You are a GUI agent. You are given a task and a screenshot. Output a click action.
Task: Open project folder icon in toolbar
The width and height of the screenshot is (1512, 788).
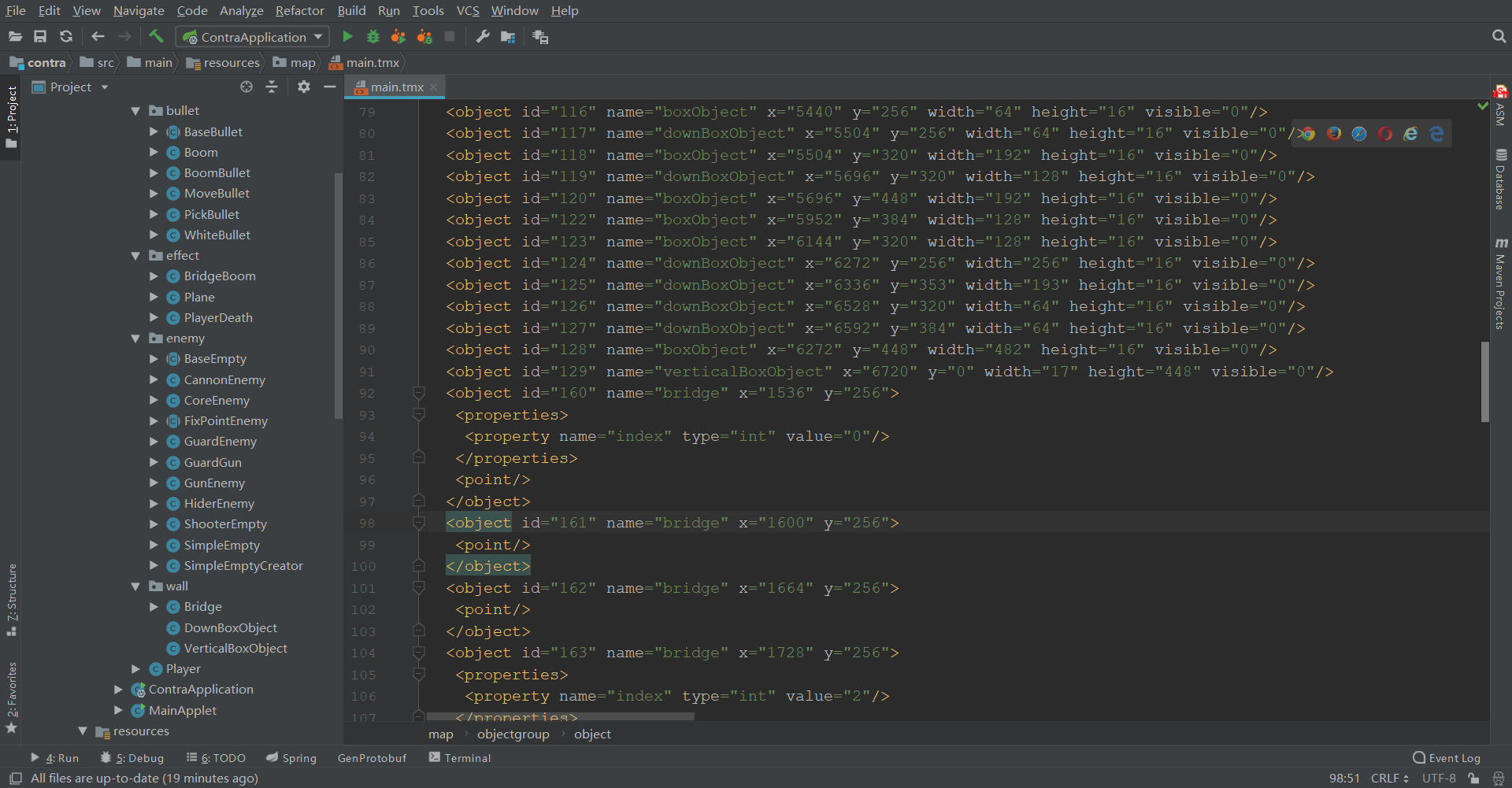[x=15, y=36]
